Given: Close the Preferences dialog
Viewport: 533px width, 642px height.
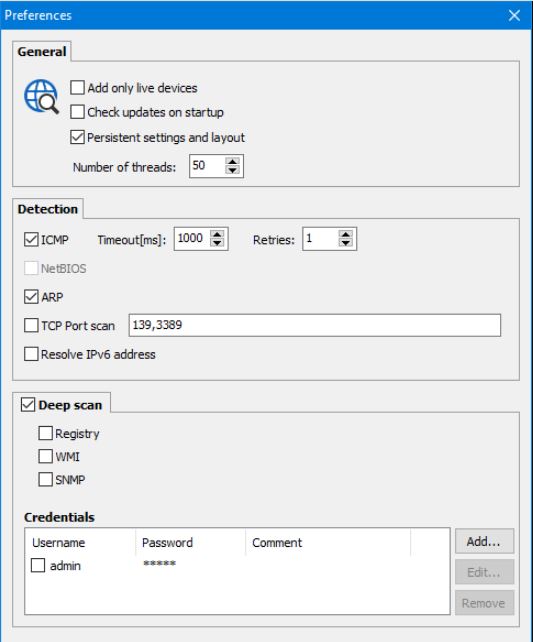Looking at the screenshot, I should pyautogui.click(x=514, y=16).
